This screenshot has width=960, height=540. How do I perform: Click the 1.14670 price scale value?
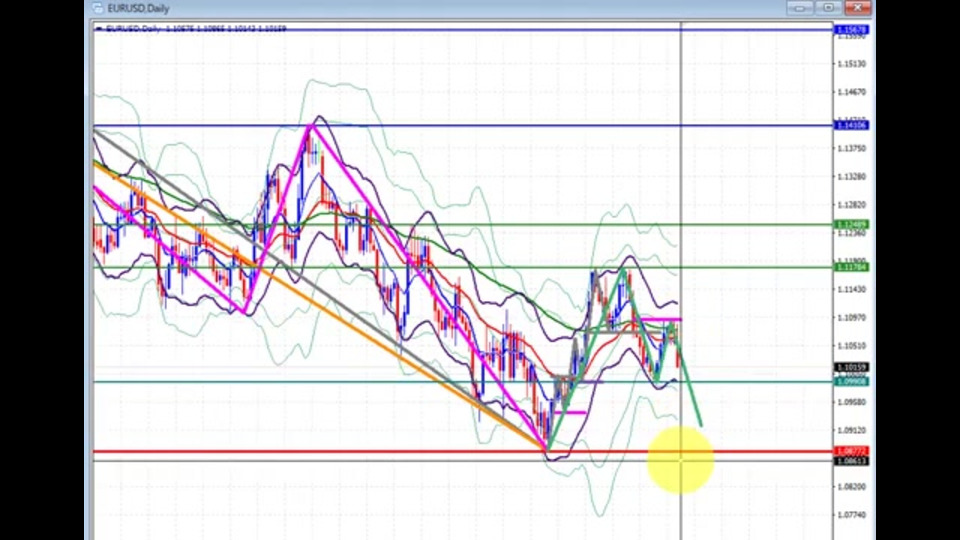pyautogui.click(x=852, y=92)
